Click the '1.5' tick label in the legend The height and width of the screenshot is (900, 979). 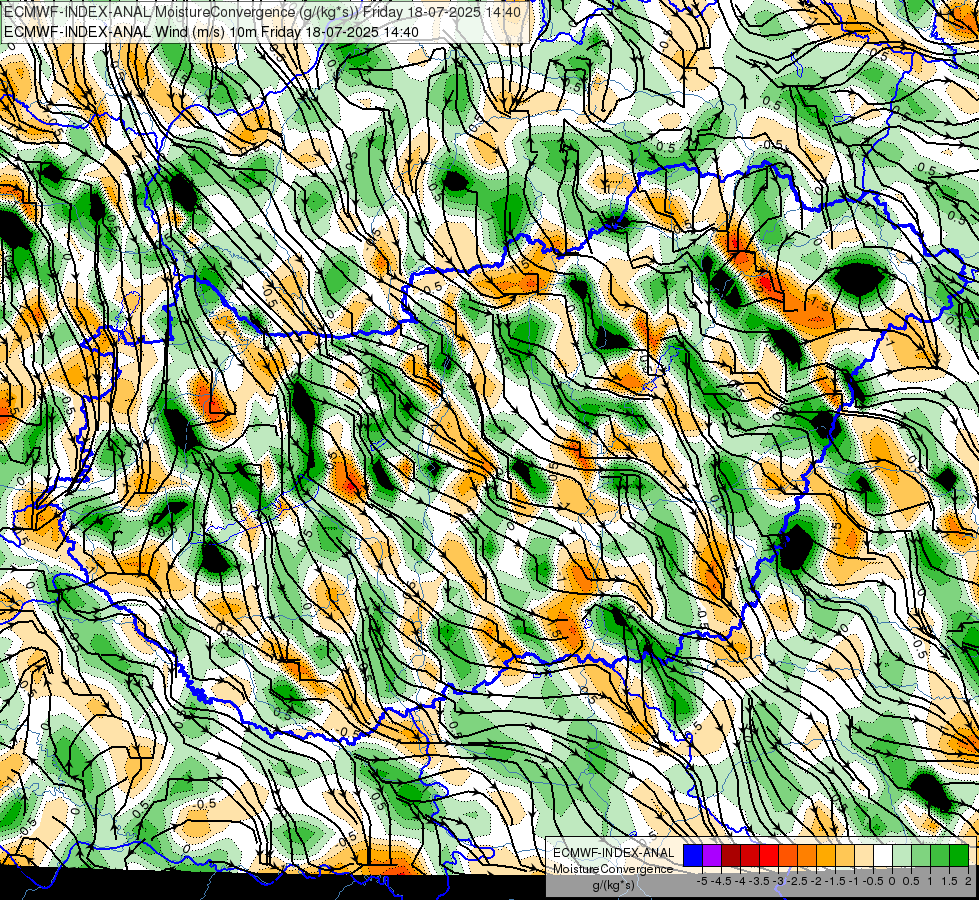[950, 881]
